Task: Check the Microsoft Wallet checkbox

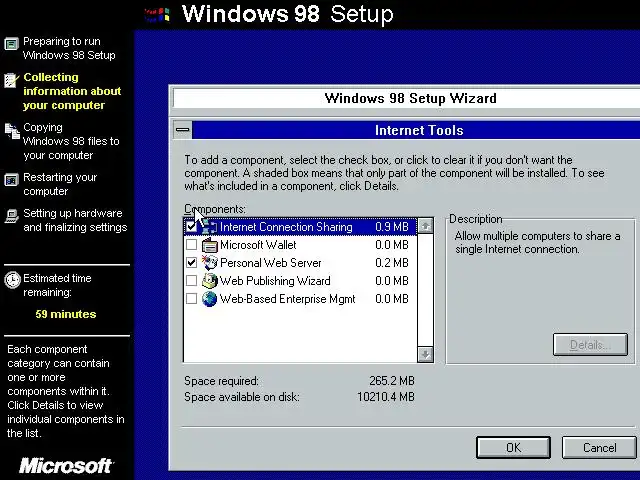Action: coord(191,245)
